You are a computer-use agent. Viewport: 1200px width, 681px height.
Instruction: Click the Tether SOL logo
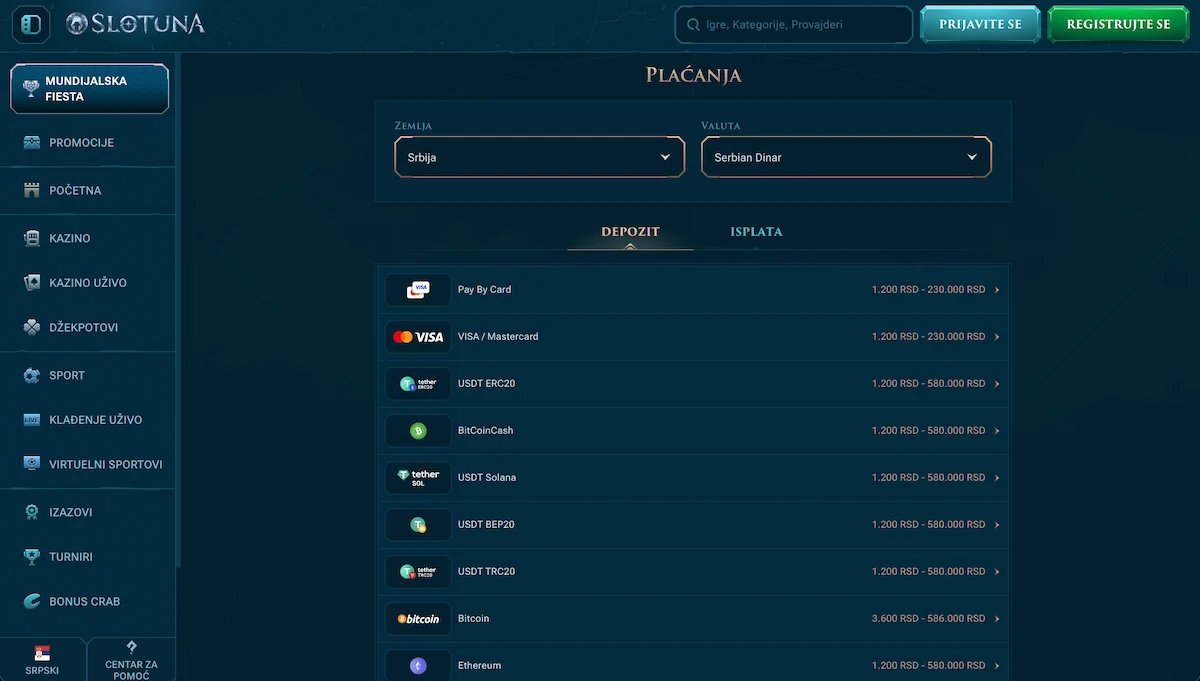[x=418, y=478]
